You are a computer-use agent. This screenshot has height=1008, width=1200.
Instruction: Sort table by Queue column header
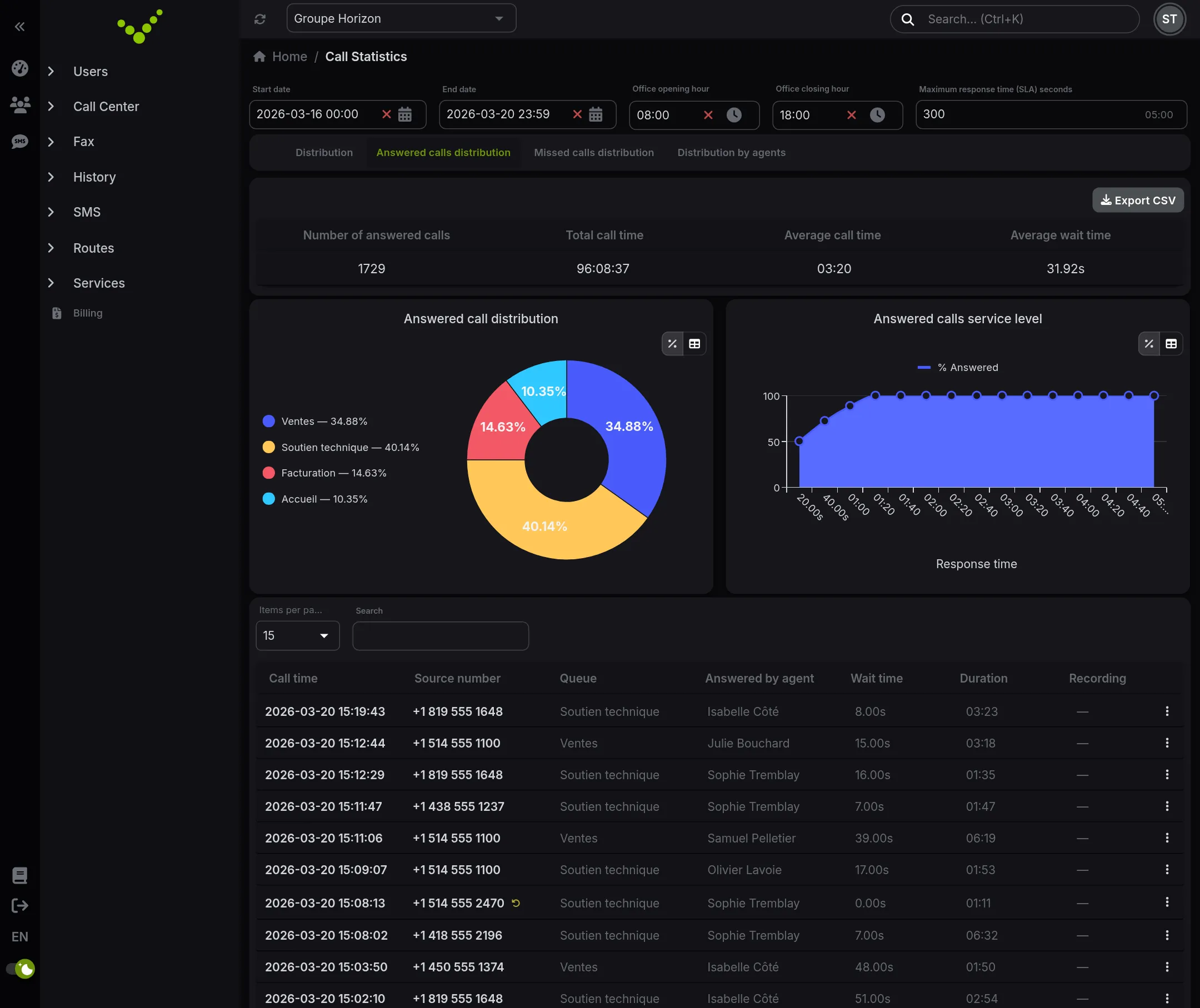pyautogui.click(x=578, y=678)
